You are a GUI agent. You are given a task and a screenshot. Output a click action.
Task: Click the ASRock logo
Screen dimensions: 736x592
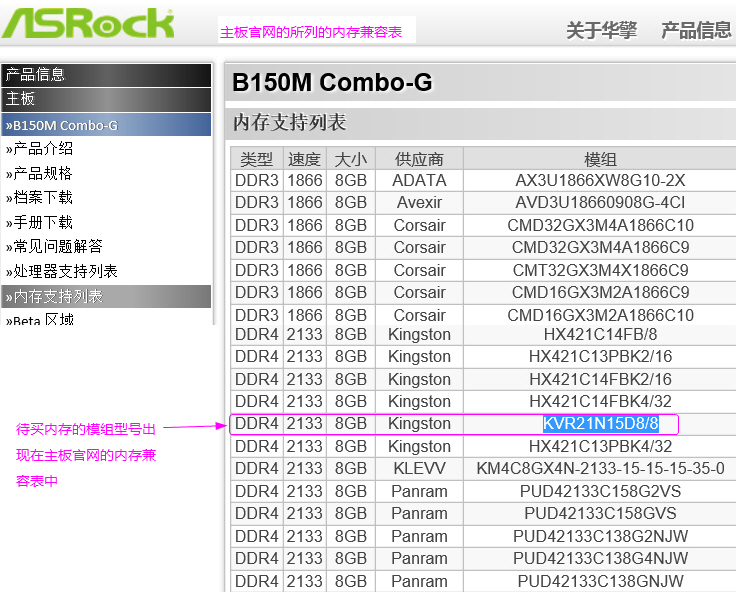pos(88,23)
